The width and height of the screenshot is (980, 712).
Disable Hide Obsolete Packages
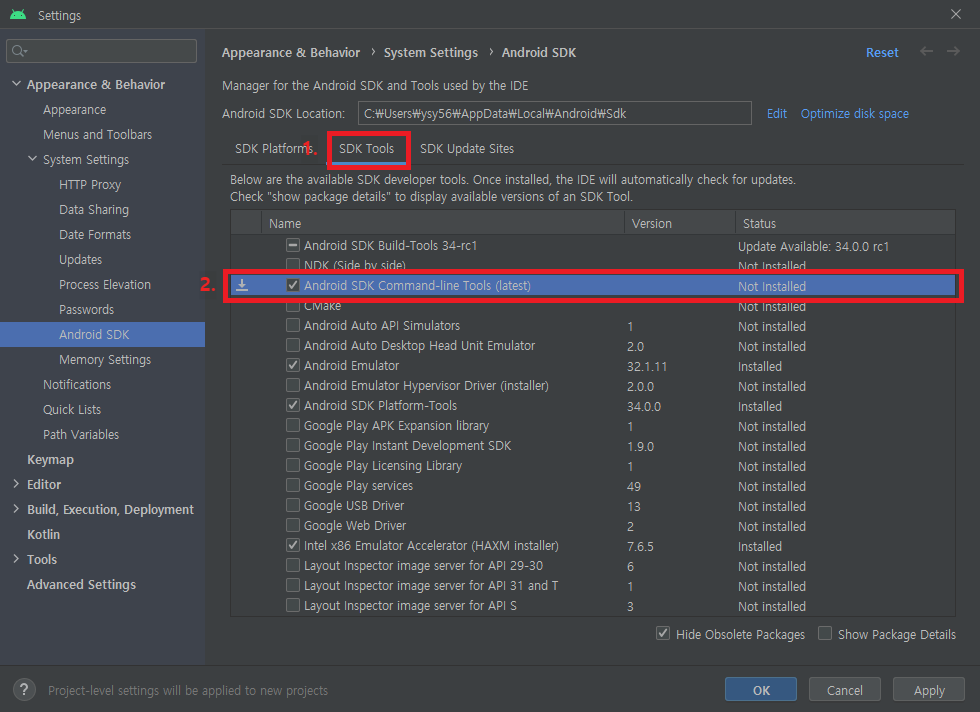663,633
